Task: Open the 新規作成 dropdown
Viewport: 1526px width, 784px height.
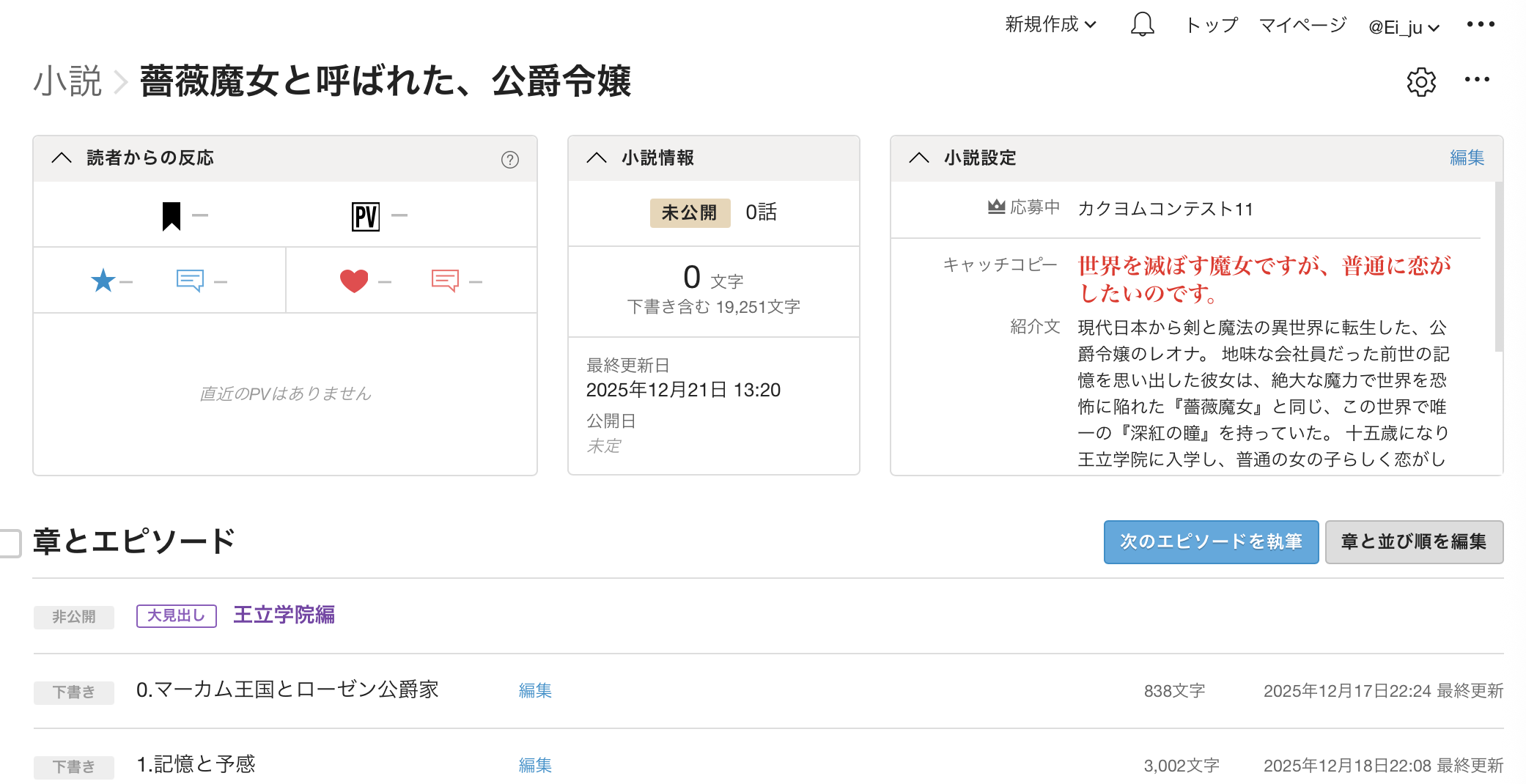Action: pos(1050,25)
